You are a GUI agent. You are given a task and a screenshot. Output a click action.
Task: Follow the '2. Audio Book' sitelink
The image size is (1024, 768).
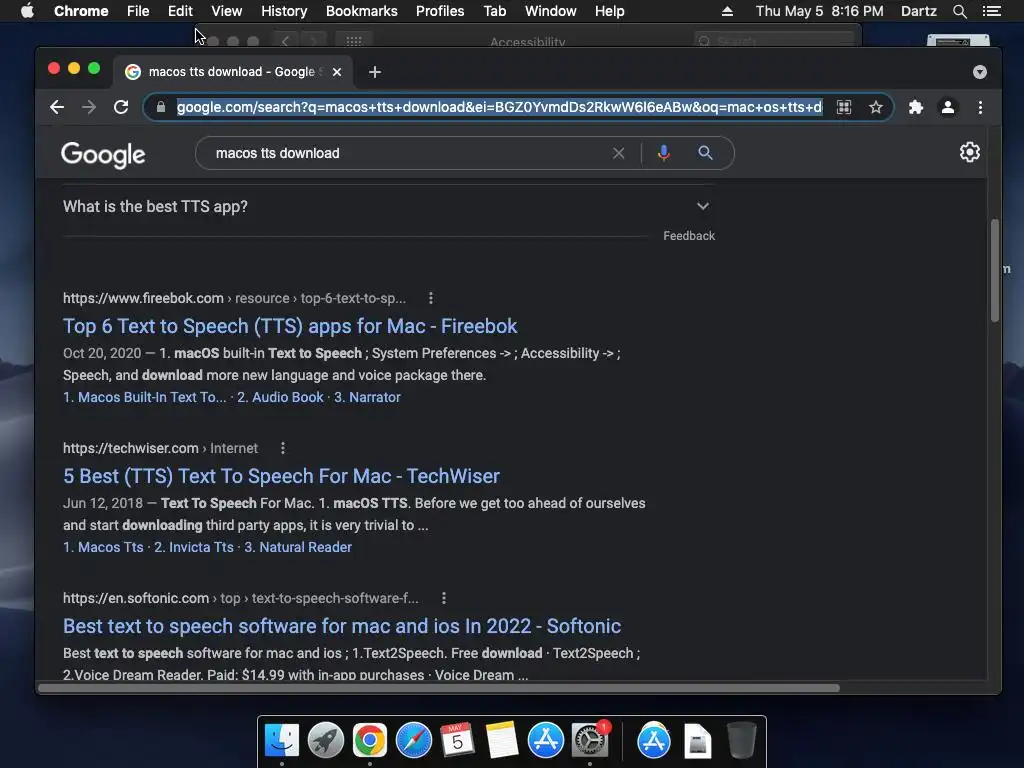click(x=280, y=397)
